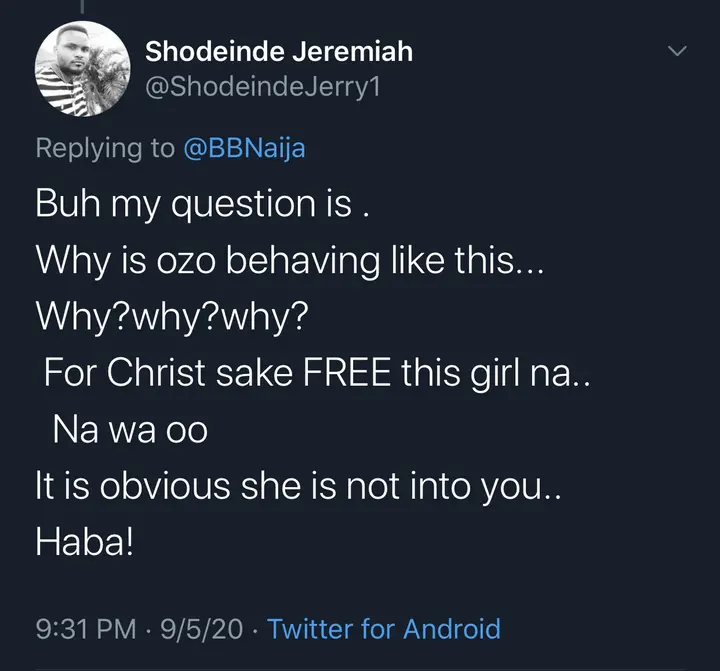Click the line "Why is ozo behaving like this..."
720x671 pixels.
tap(290, 261)
